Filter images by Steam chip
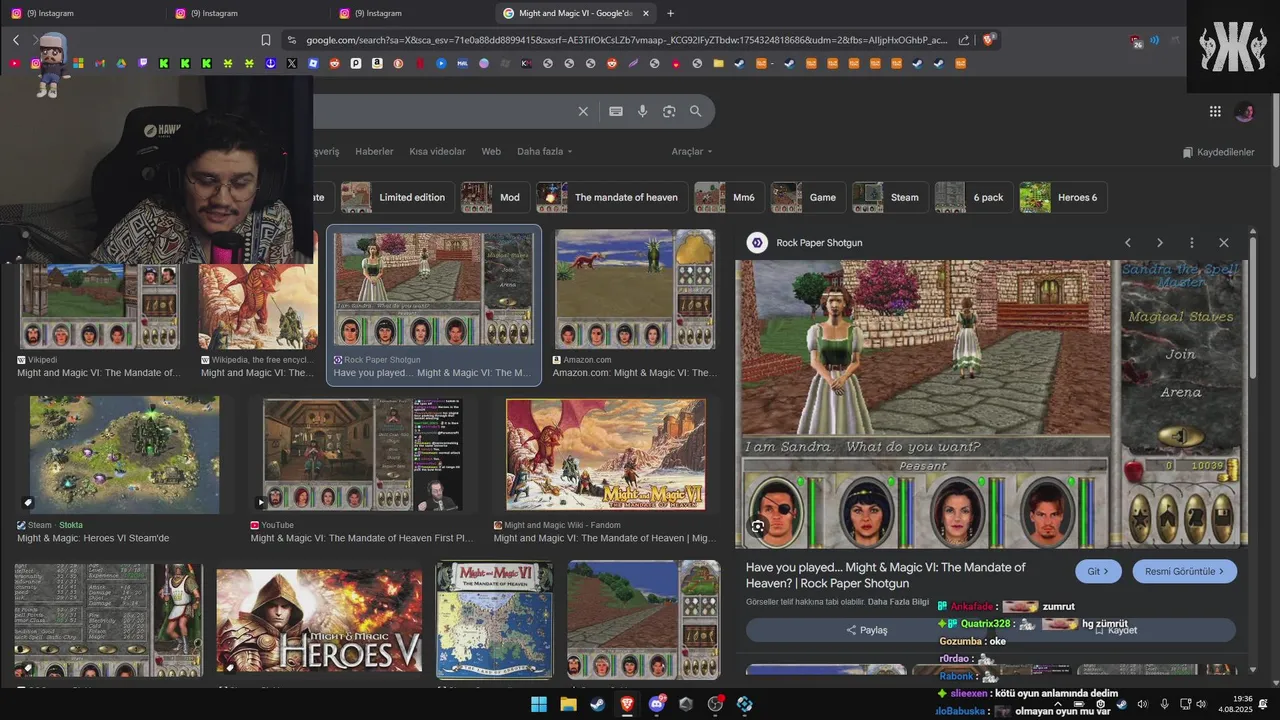1280x720 pixels. 889,197
